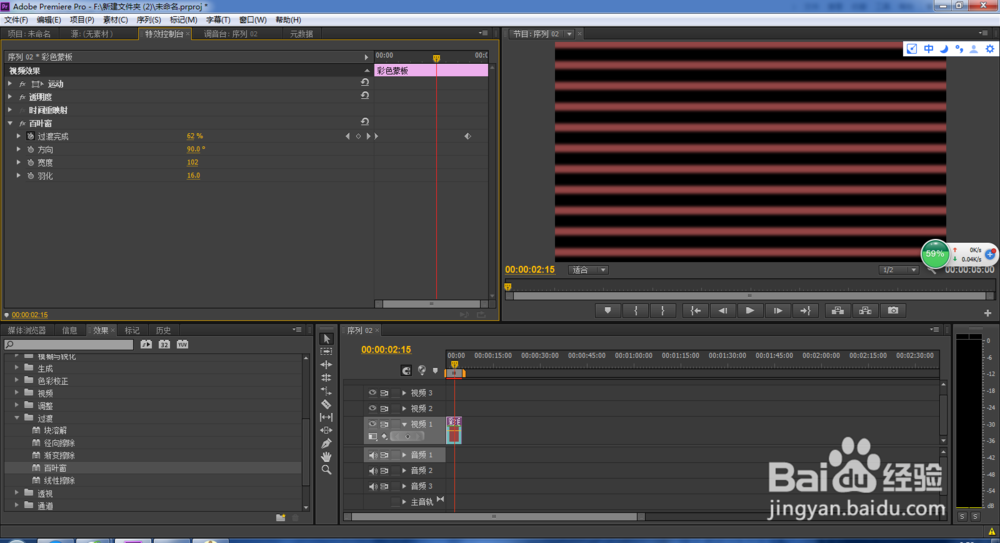Add or remove keyframe for 过渡完成

[x=358, y=136]
